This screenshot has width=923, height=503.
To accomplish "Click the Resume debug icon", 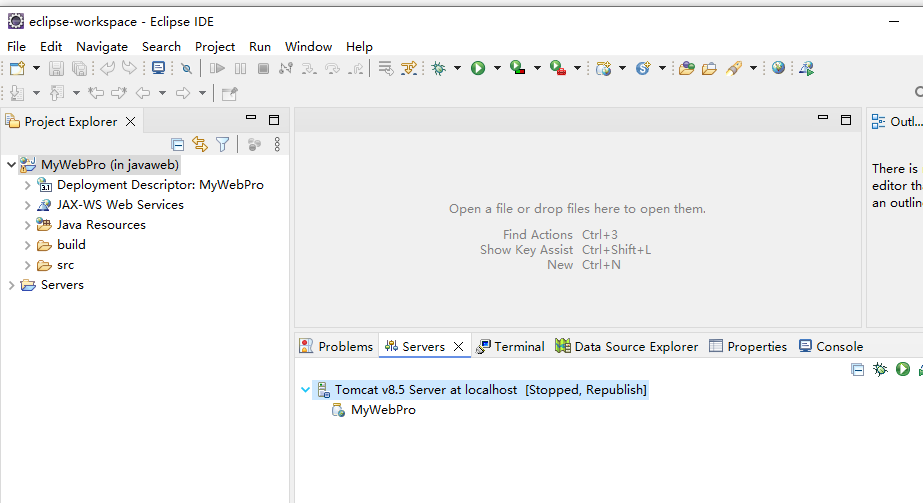I will click(217, 68).
